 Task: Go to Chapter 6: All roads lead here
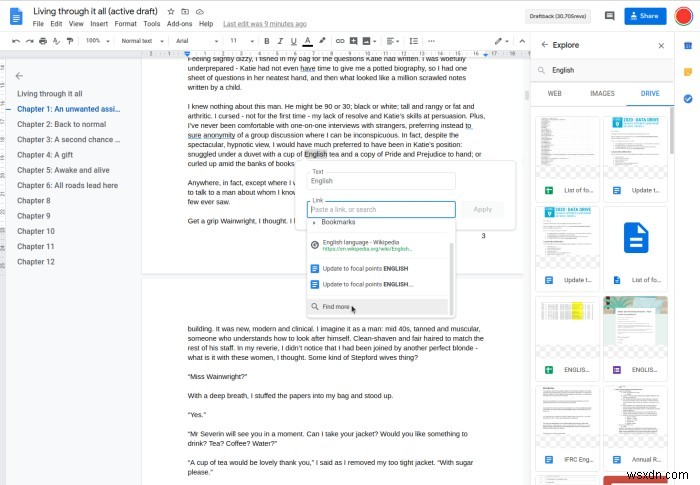pos(67,185)
